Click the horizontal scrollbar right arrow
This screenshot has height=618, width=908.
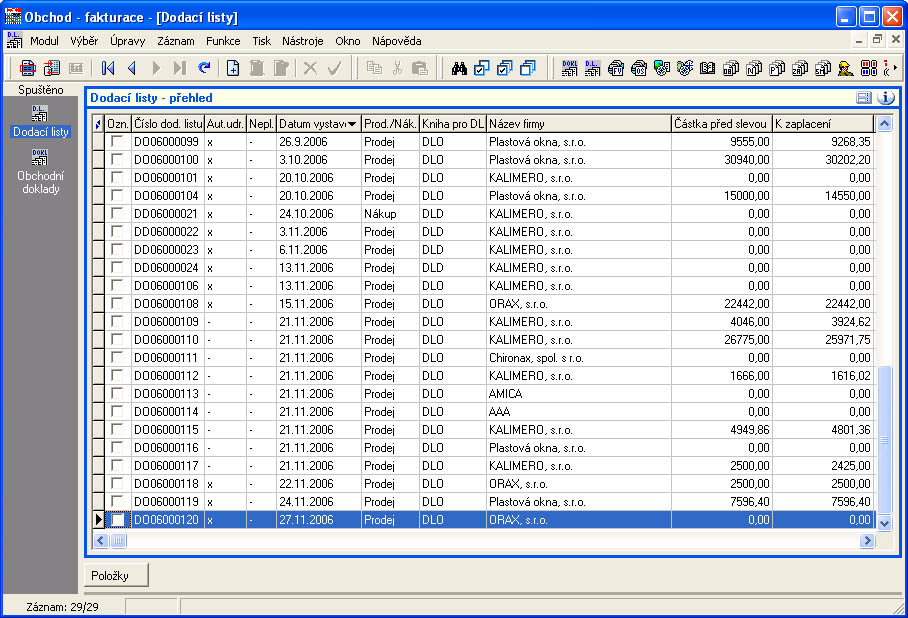867,540
